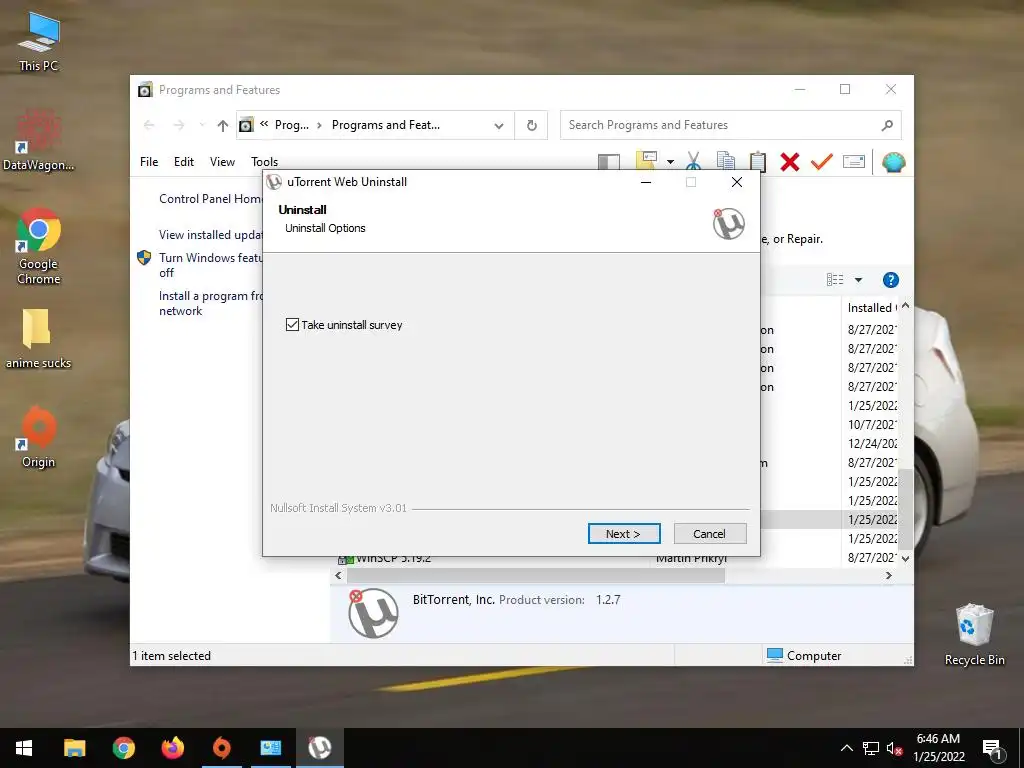Viewport: 1024px width, 768px height.
Task: Click the change view list icon
Action: point(835,280)
